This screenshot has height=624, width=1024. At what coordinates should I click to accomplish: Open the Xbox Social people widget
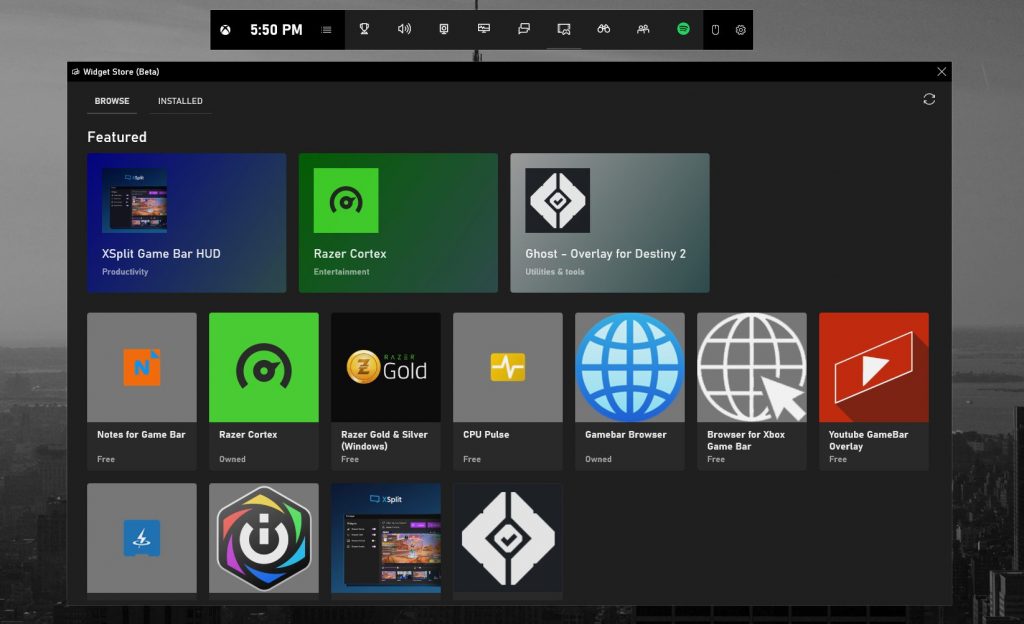pyautogui.click(x=643, y=29)
